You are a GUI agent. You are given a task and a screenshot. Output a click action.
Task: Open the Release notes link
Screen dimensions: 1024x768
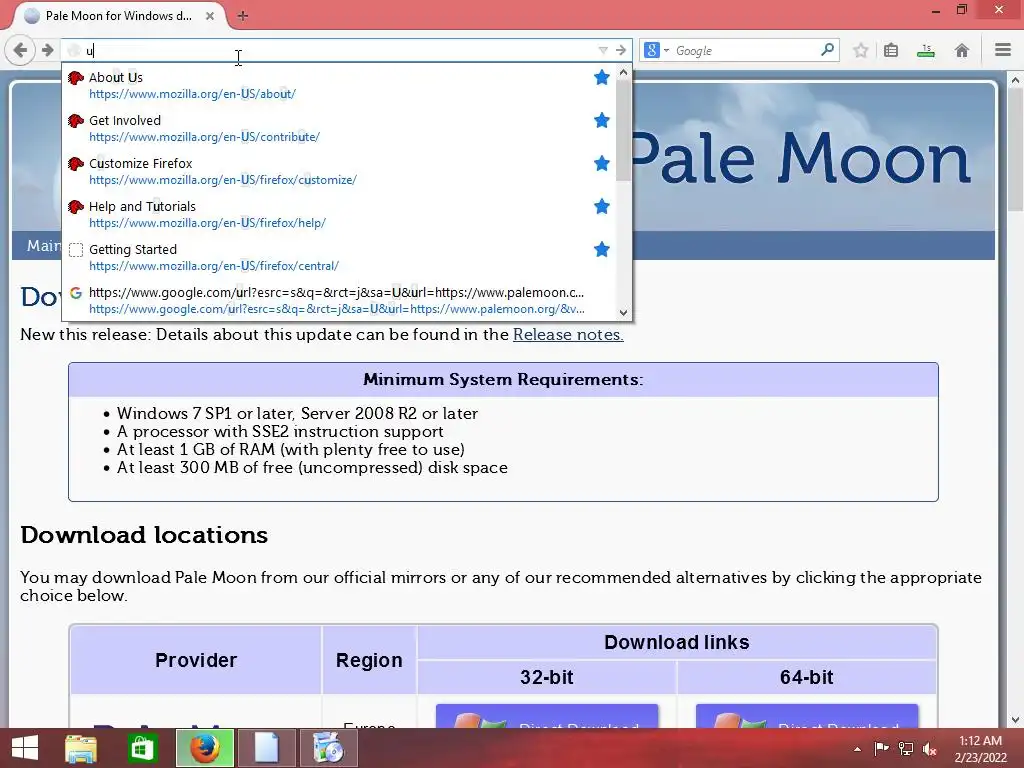(x=568, y=334)
